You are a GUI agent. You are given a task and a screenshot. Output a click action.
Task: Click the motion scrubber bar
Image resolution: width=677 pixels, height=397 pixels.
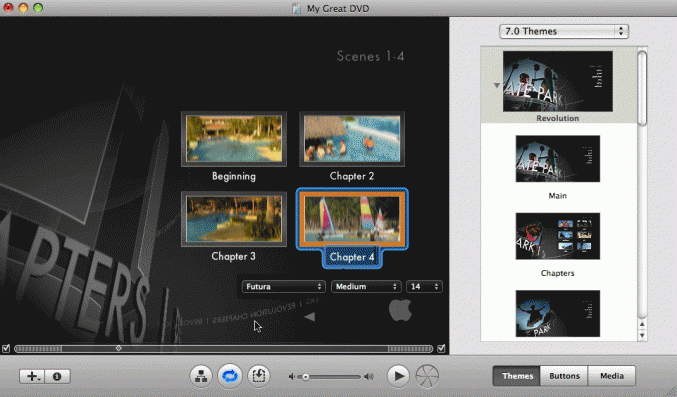click(x=223, y=349)
